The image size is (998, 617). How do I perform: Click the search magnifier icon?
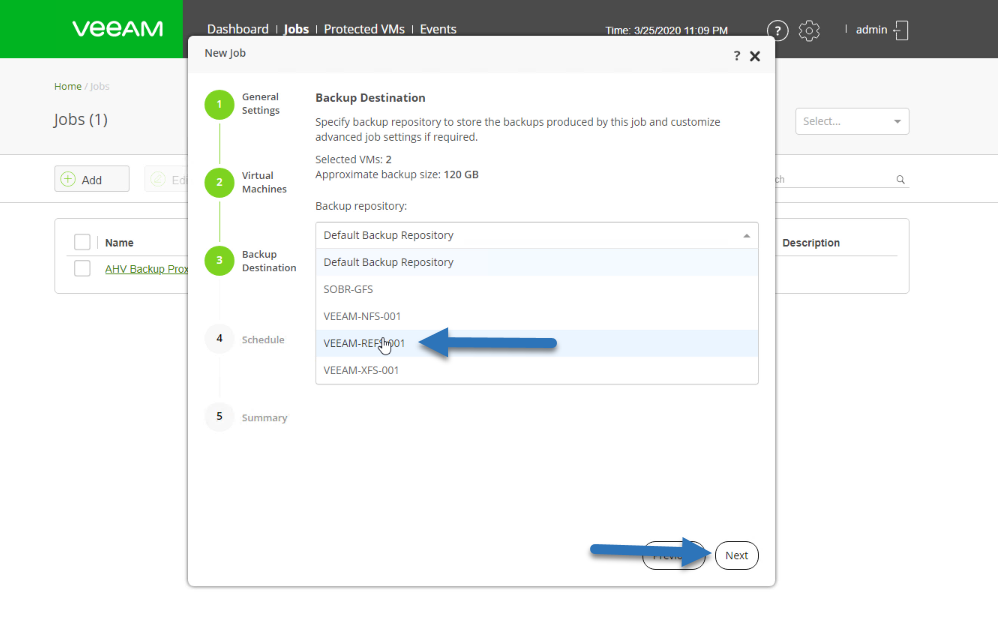(900, 180)
